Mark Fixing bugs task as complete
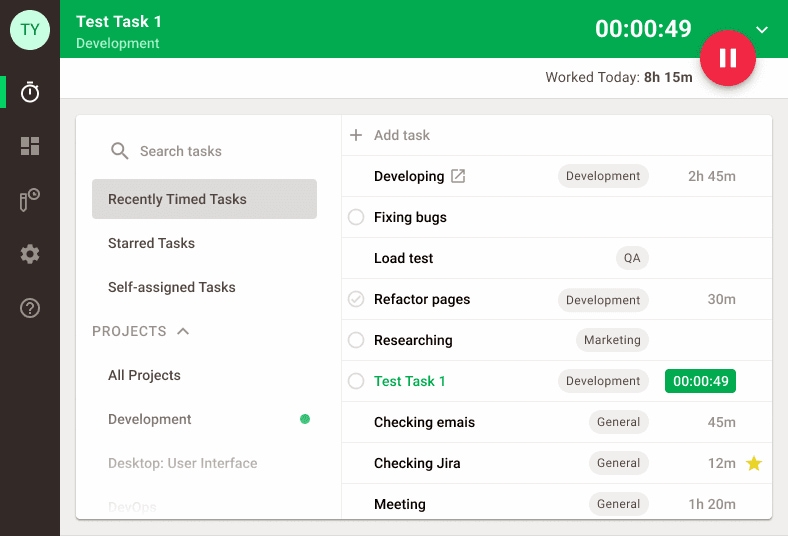The image size is (788, 536). point(355,217)
